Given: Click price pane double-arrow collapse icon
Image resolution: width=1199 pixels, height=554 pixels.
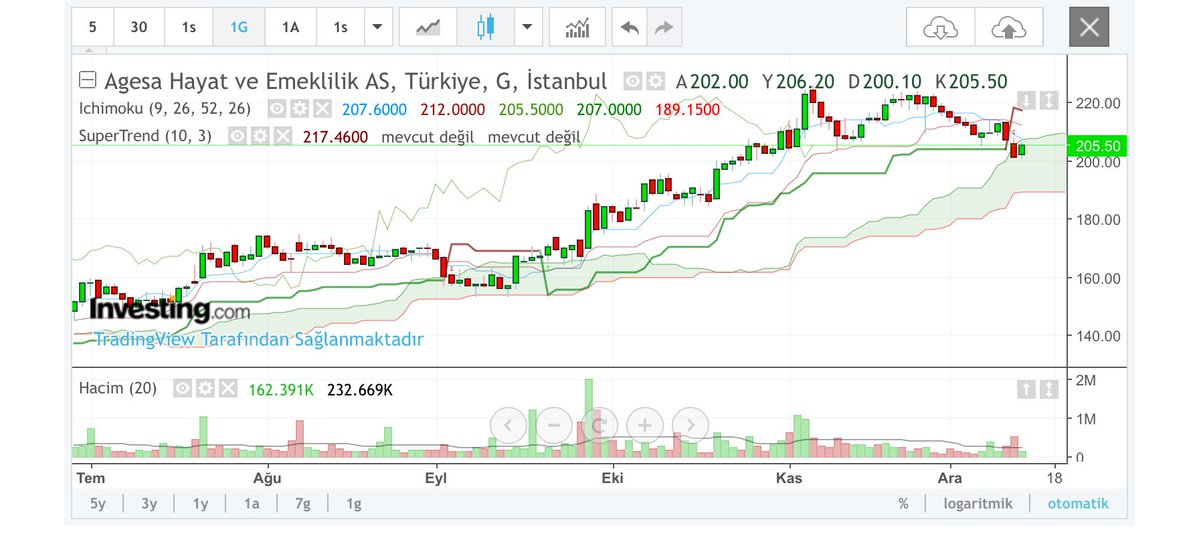Looking at the screenshot, I should 1049,100.
